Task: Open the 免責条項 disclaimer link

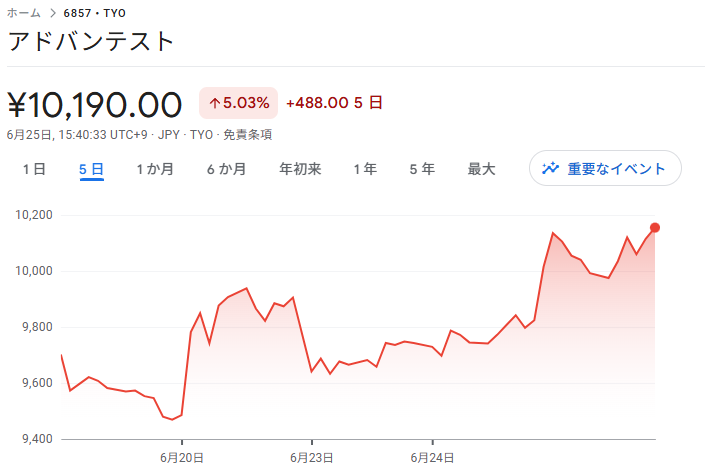Action: tap(248, 134)
